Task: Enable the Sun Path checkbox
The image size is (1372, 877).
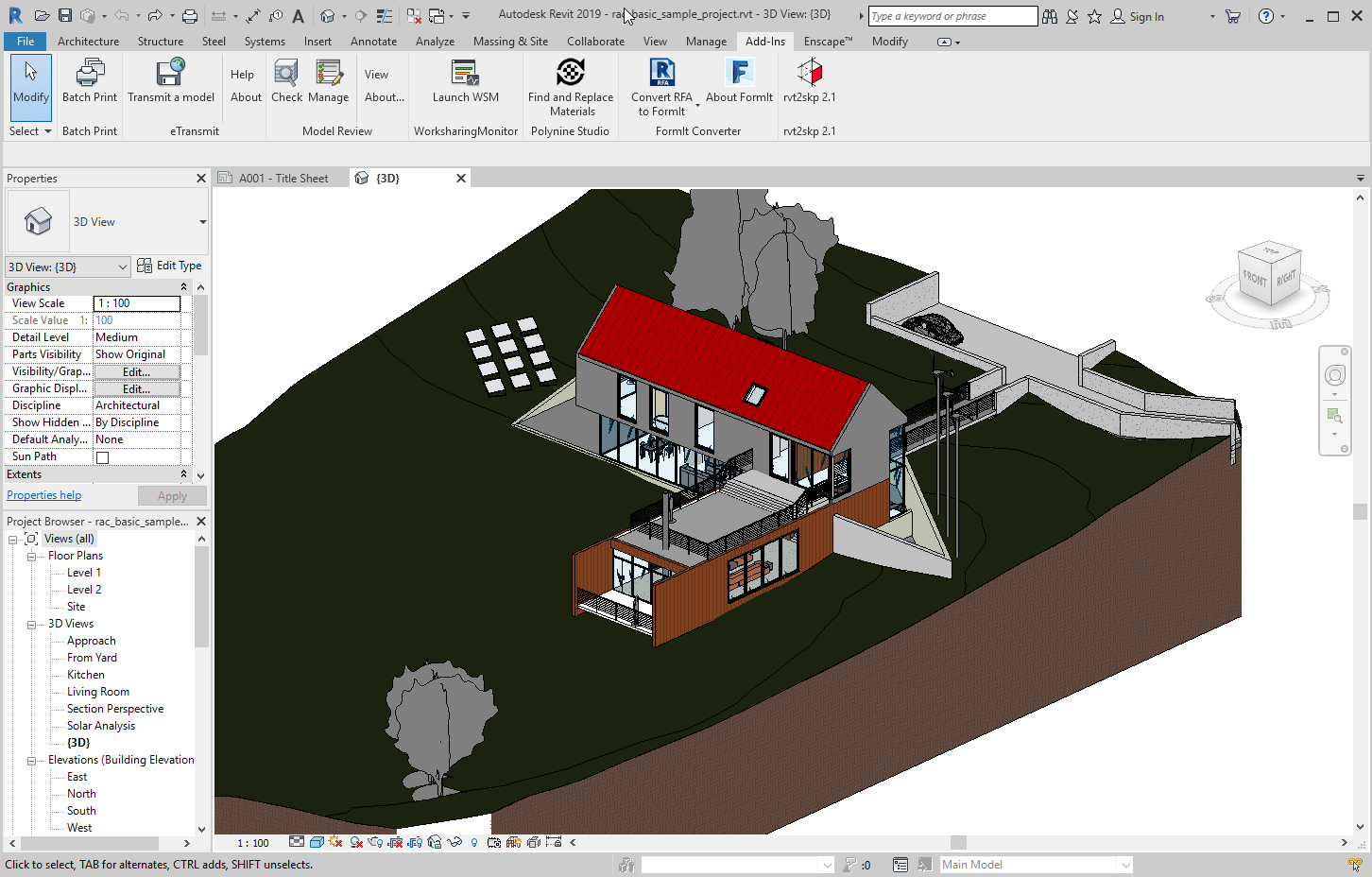Action: pos(103,457)
